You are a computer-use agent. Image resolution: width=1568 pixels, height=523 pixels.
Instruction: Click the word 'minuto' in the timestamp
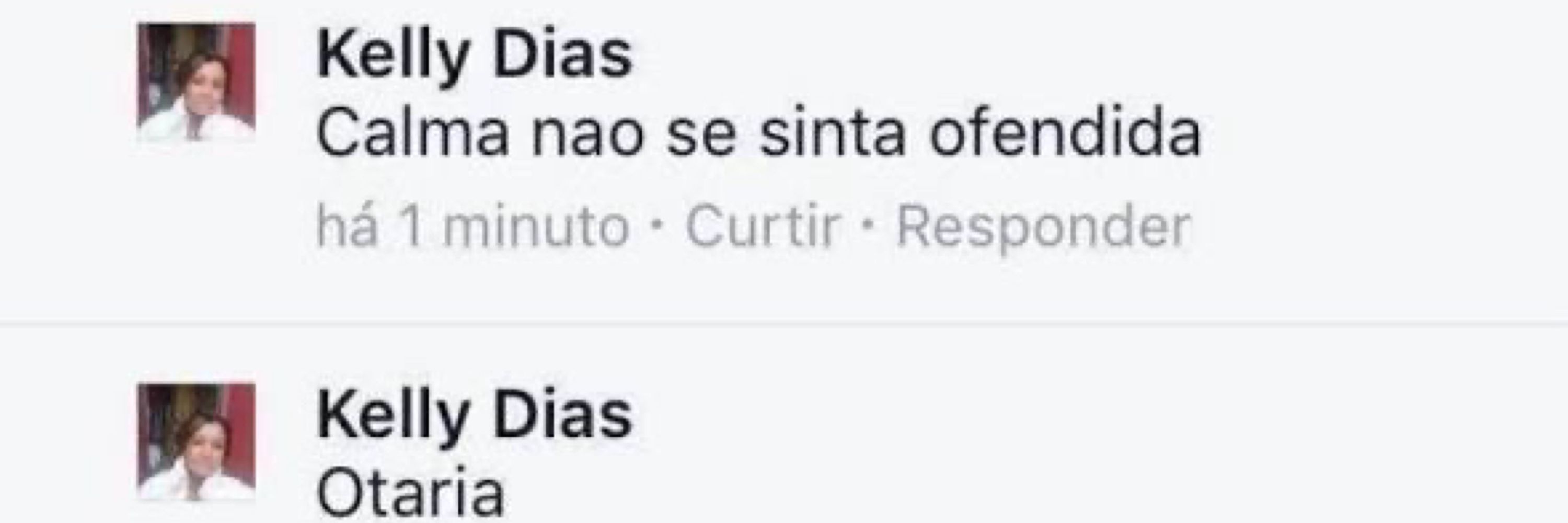(536, 226)
